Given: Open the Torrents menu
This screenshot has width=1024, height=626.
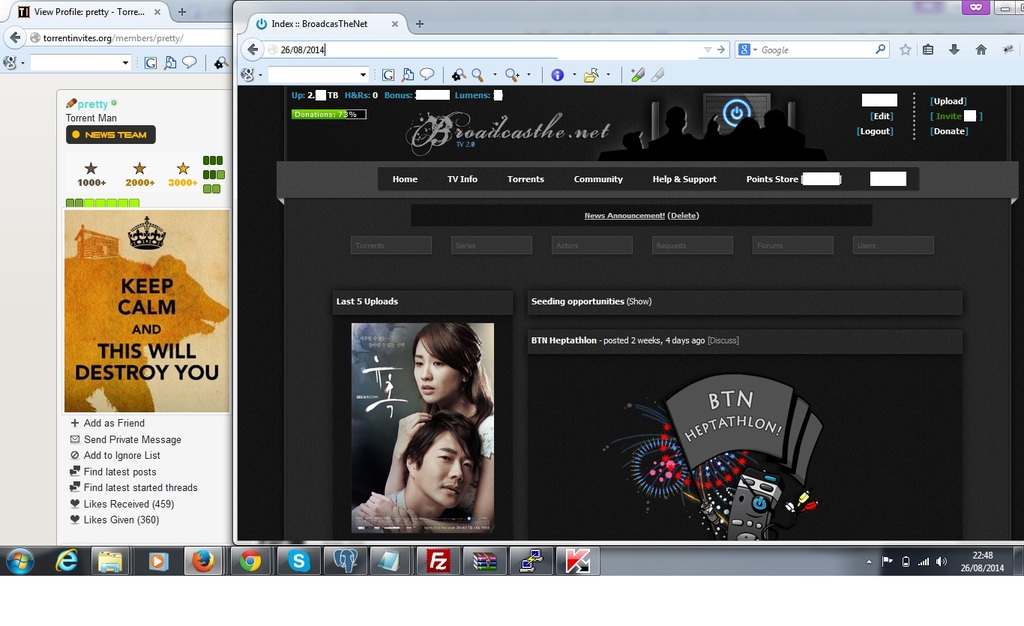Looking at the screenshot, I should [526, 179].
